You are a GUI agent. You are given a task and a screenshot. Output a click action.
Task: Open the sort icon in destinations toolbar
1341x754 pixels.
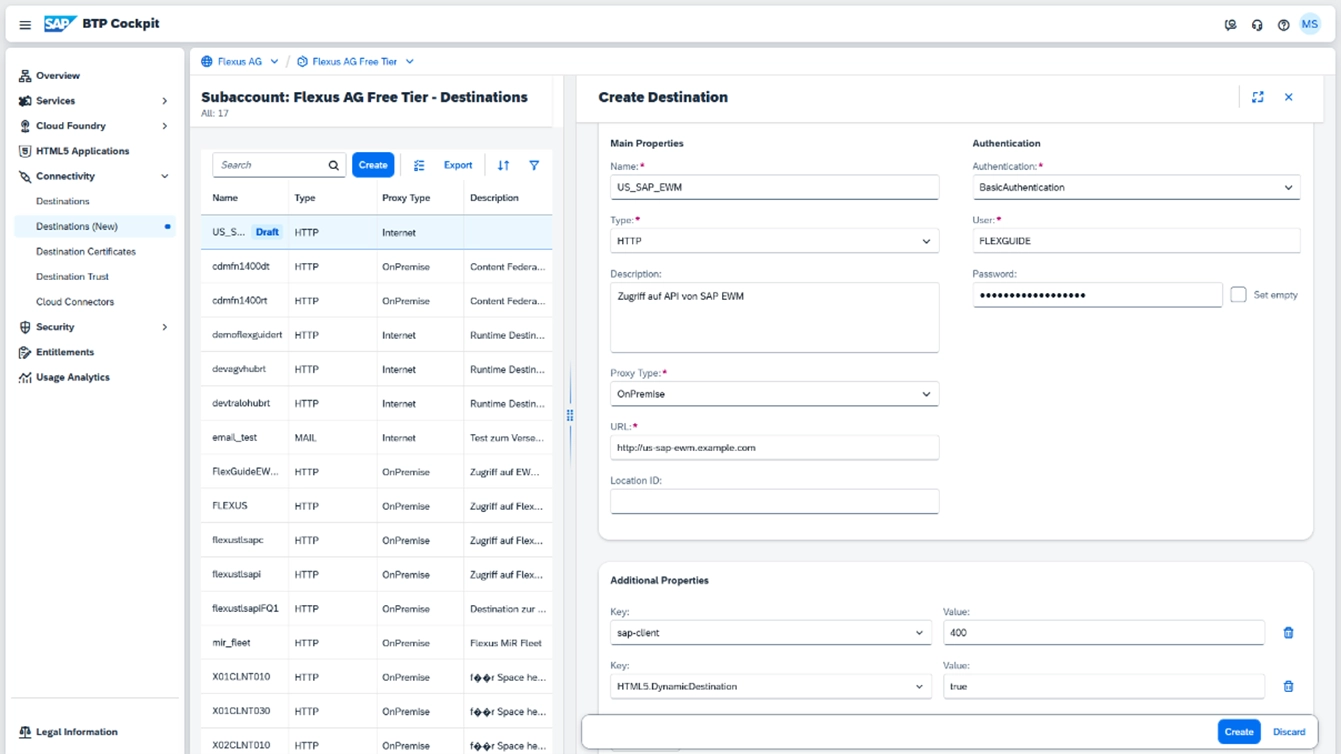click(504, 165)
